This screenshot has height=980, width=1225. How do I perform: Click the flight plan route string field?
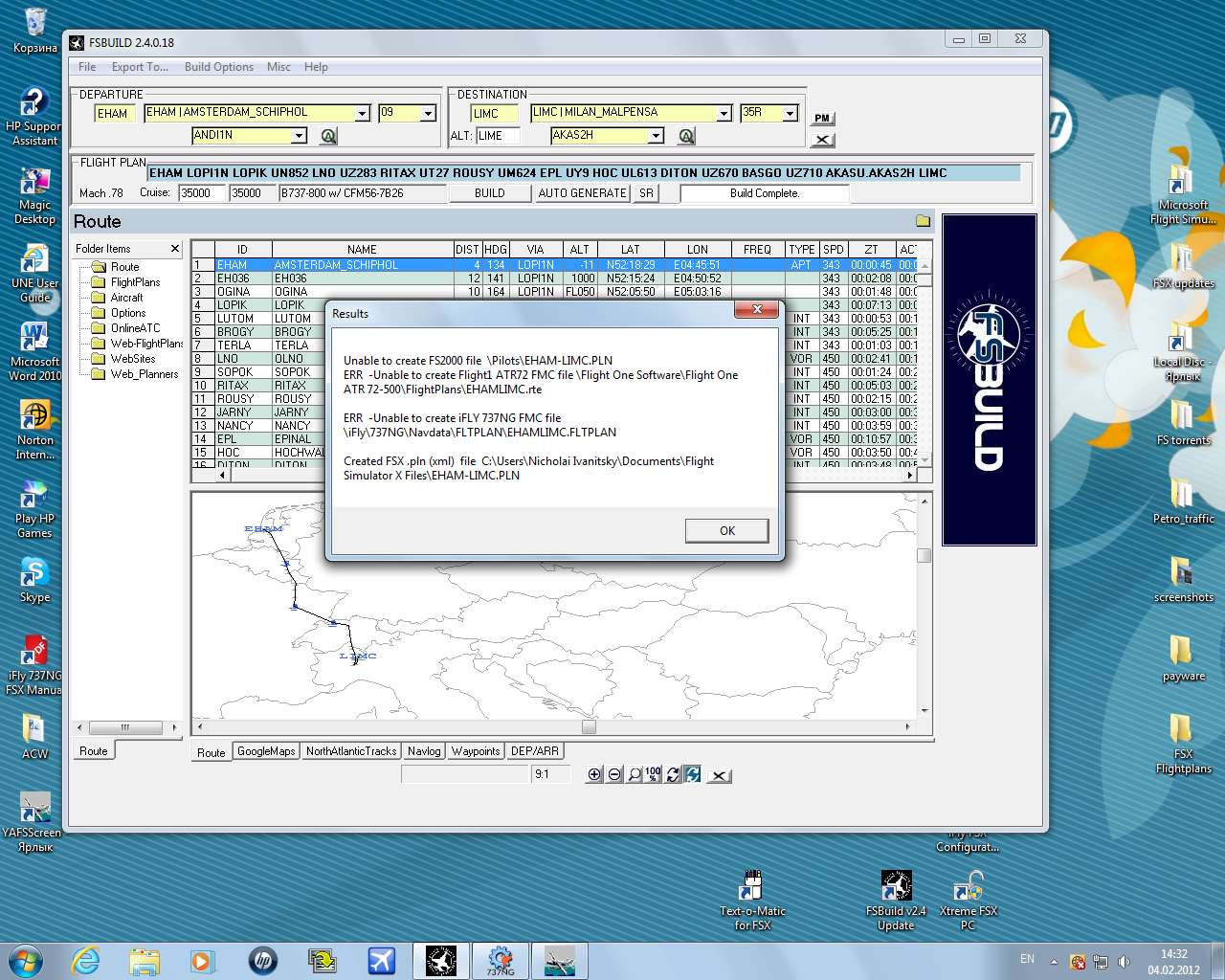[584, 173]
